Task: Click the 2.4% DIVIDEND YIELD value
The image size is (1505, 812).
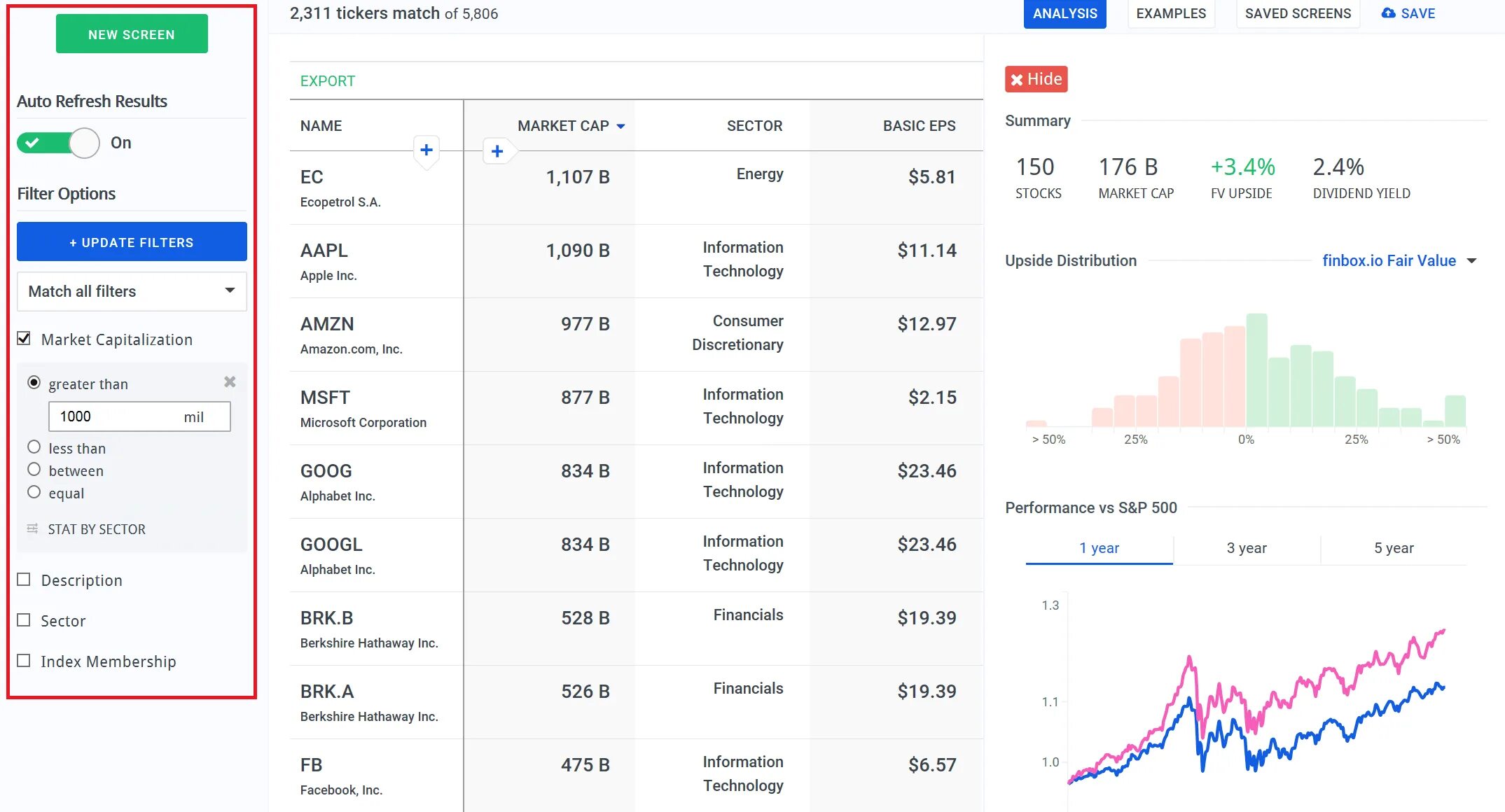Action: [1338, 167]
